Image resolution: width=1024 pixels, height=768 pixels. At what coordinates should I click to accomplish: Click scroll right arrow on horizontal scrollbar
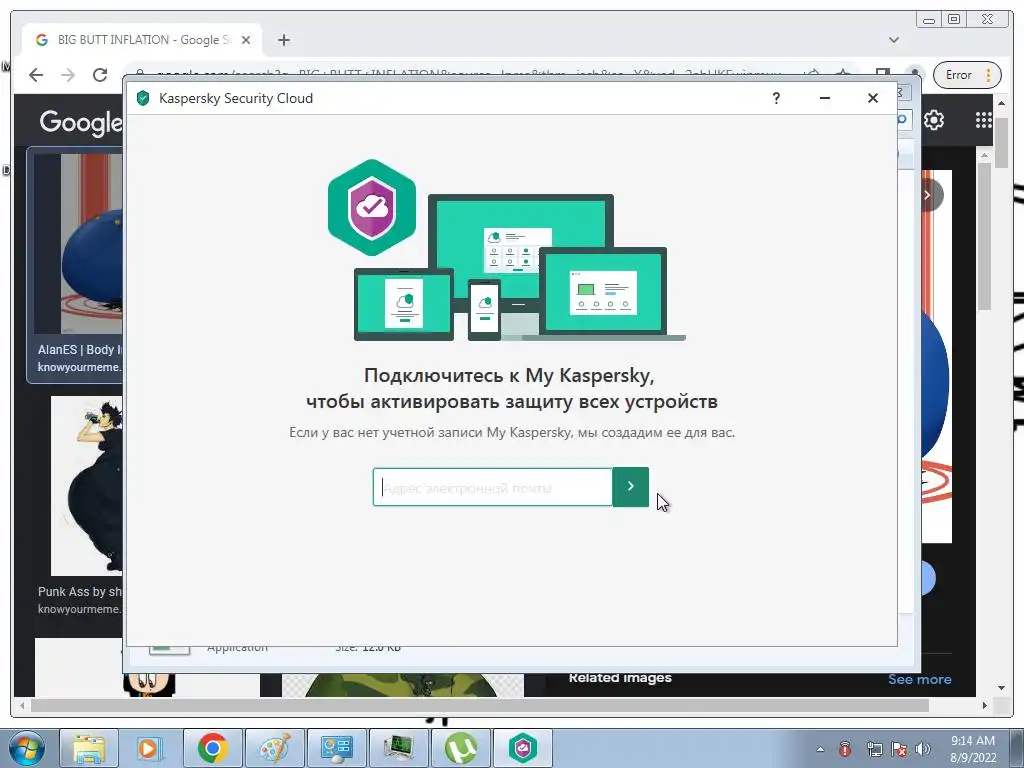click(x=984, y=705)
